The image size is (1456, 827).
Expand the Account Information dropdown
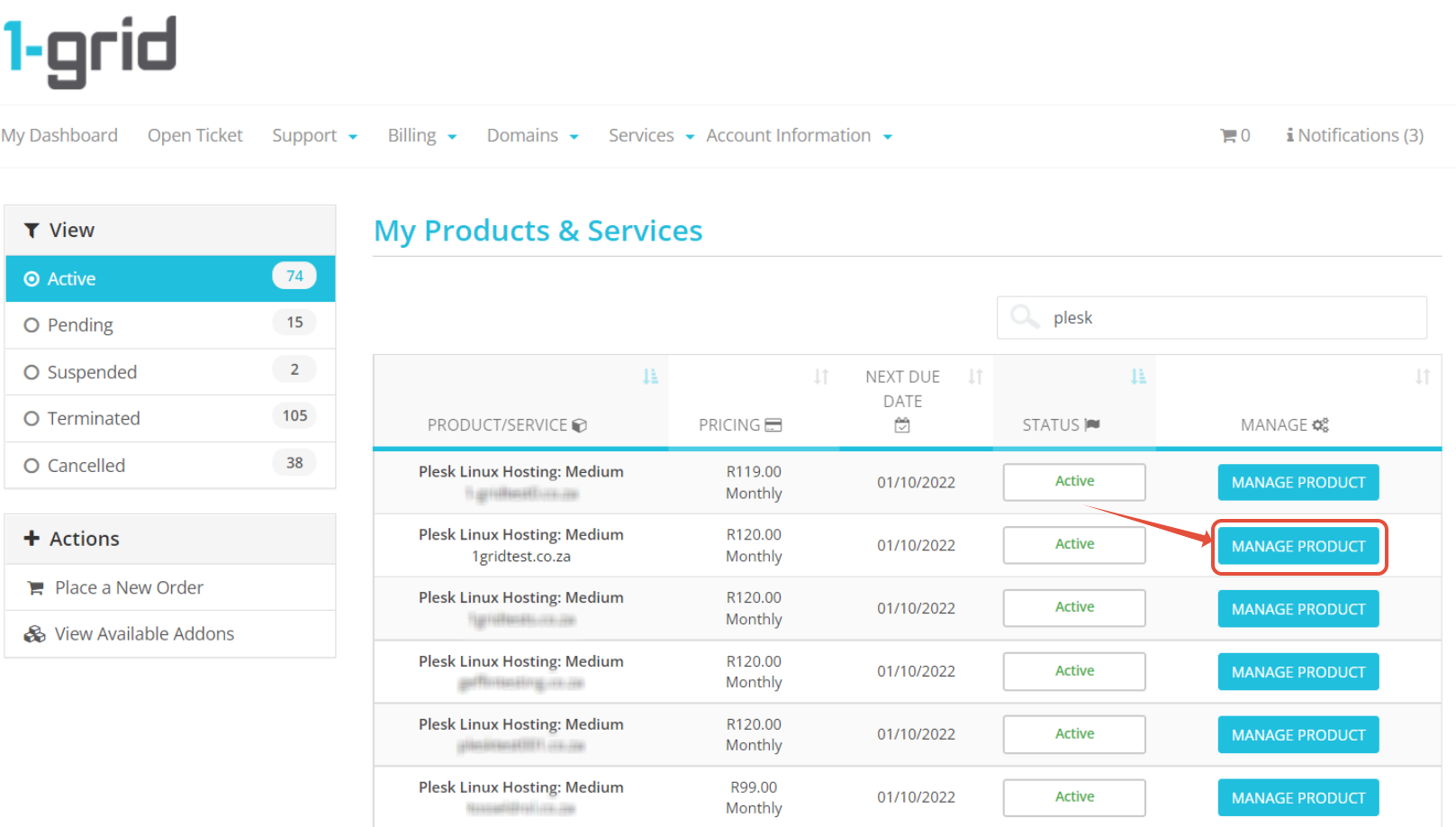point(800,136)
